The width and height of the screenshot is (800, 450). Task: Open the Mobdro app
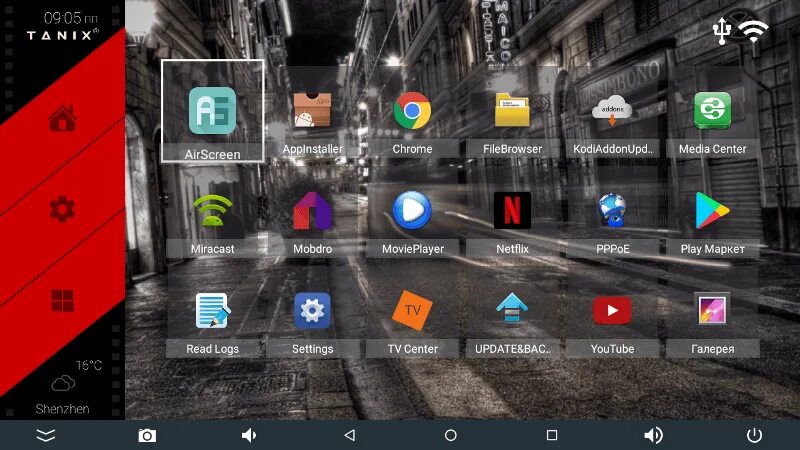(312, 210)
